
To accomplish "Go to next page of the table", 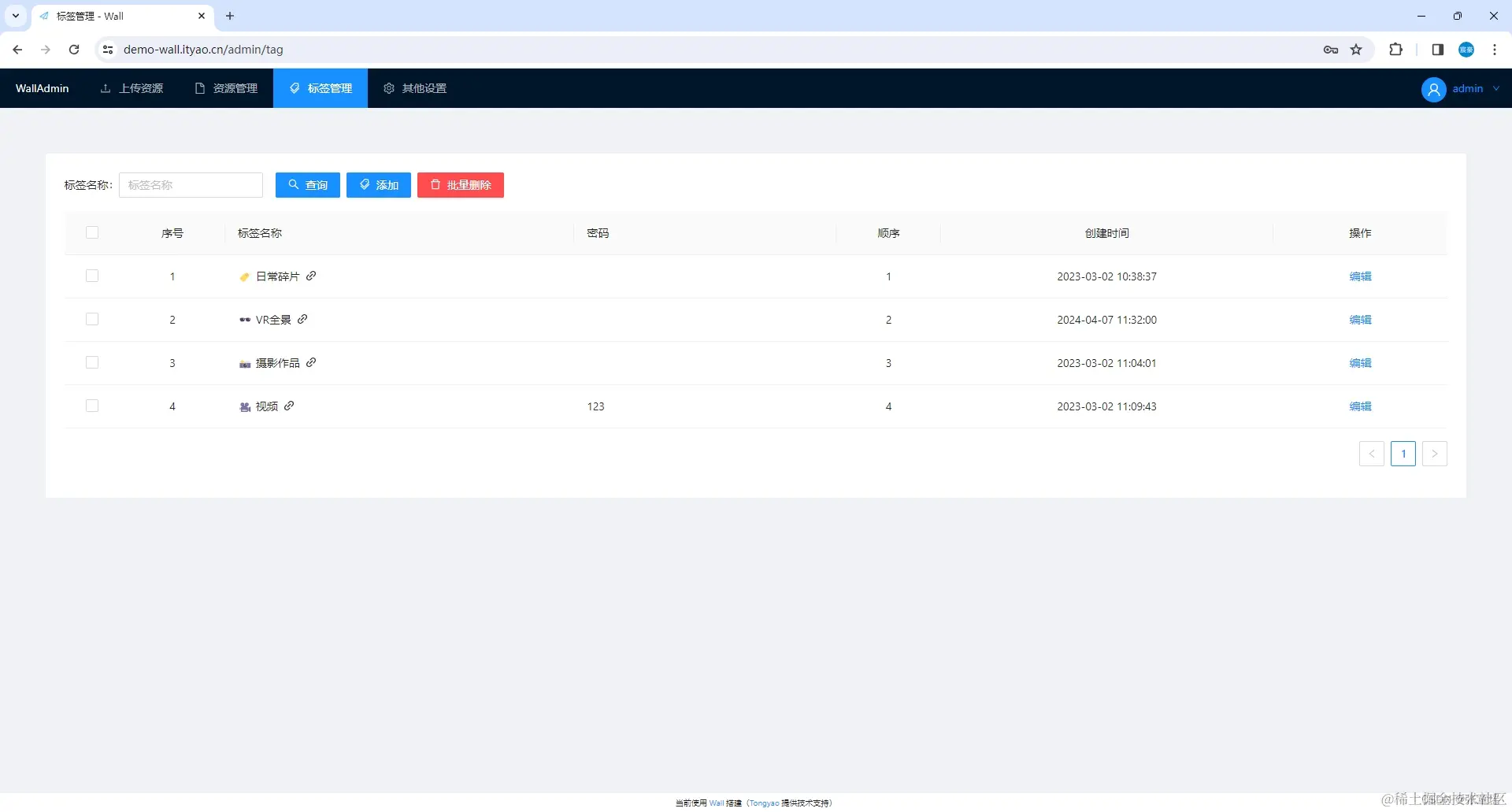I will (1435, 454).
